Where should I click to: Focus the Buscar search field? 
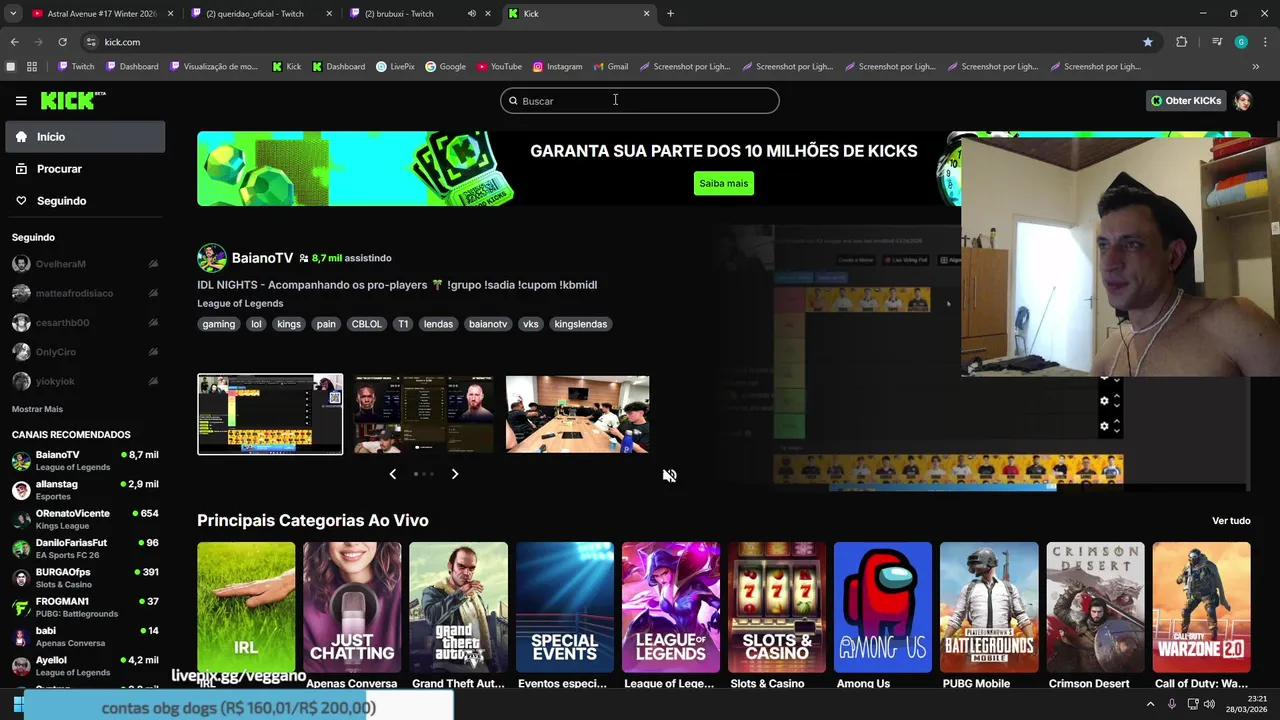[x=640, y=101]
